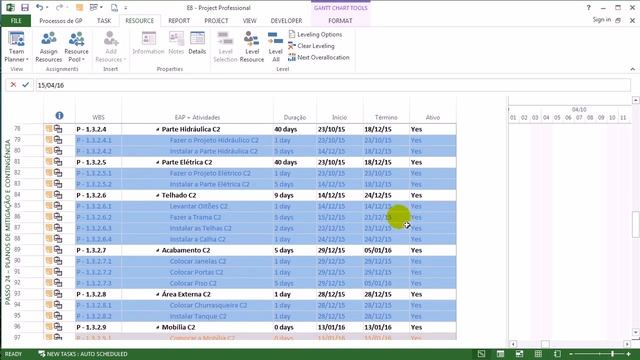Zoom out with the minus button

pyautogui.click(x=571, y=354)
